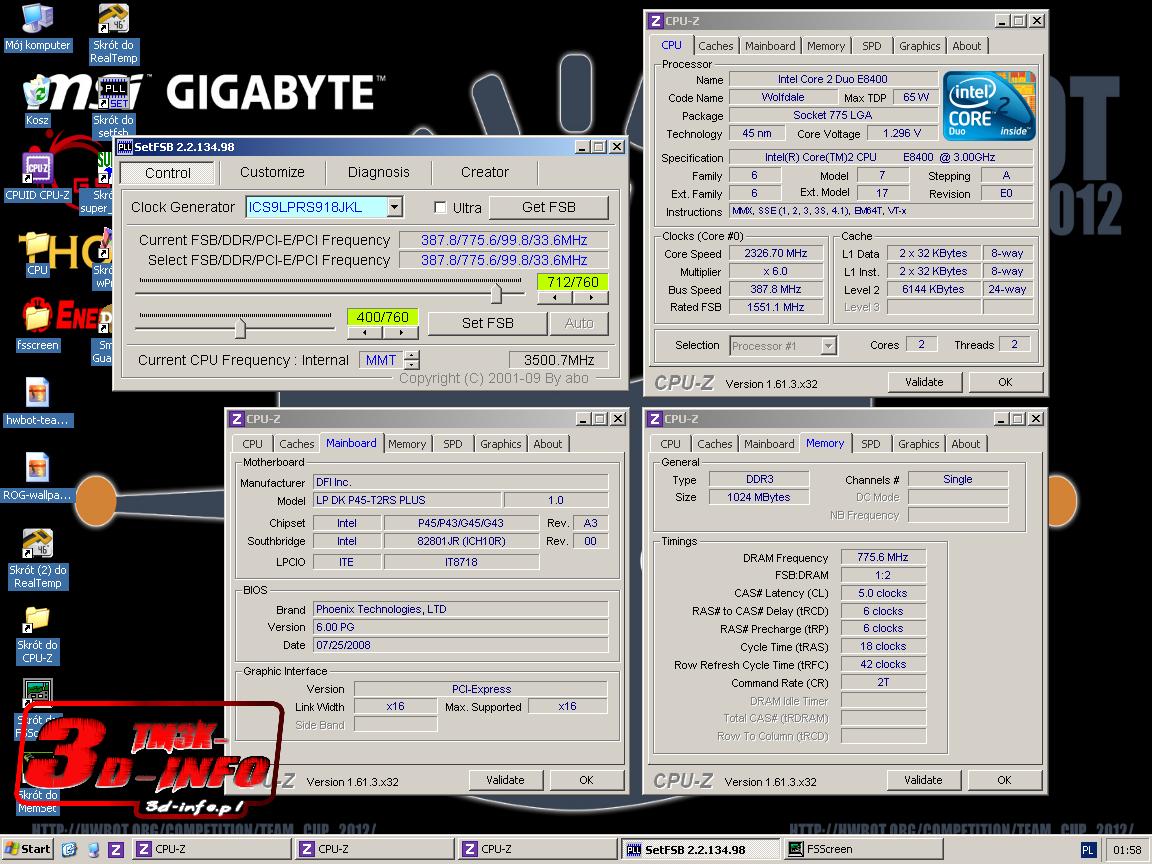Select the Control tab in SetFSB
This screenshot has width=1152, height=864.
pos(168,173)
